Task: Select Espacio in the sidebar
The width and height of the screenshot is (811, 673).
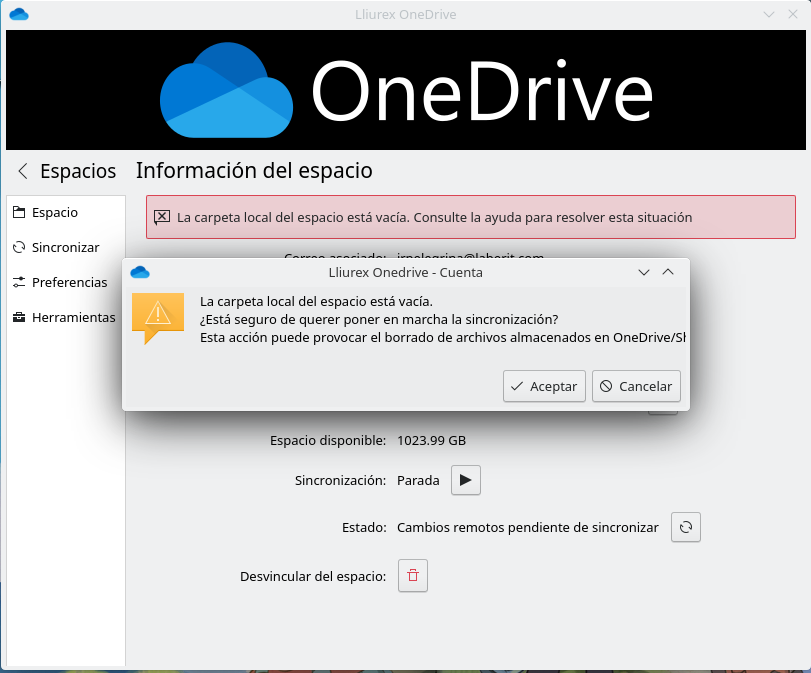Action: pyautogui.click(x=54, y=213)
